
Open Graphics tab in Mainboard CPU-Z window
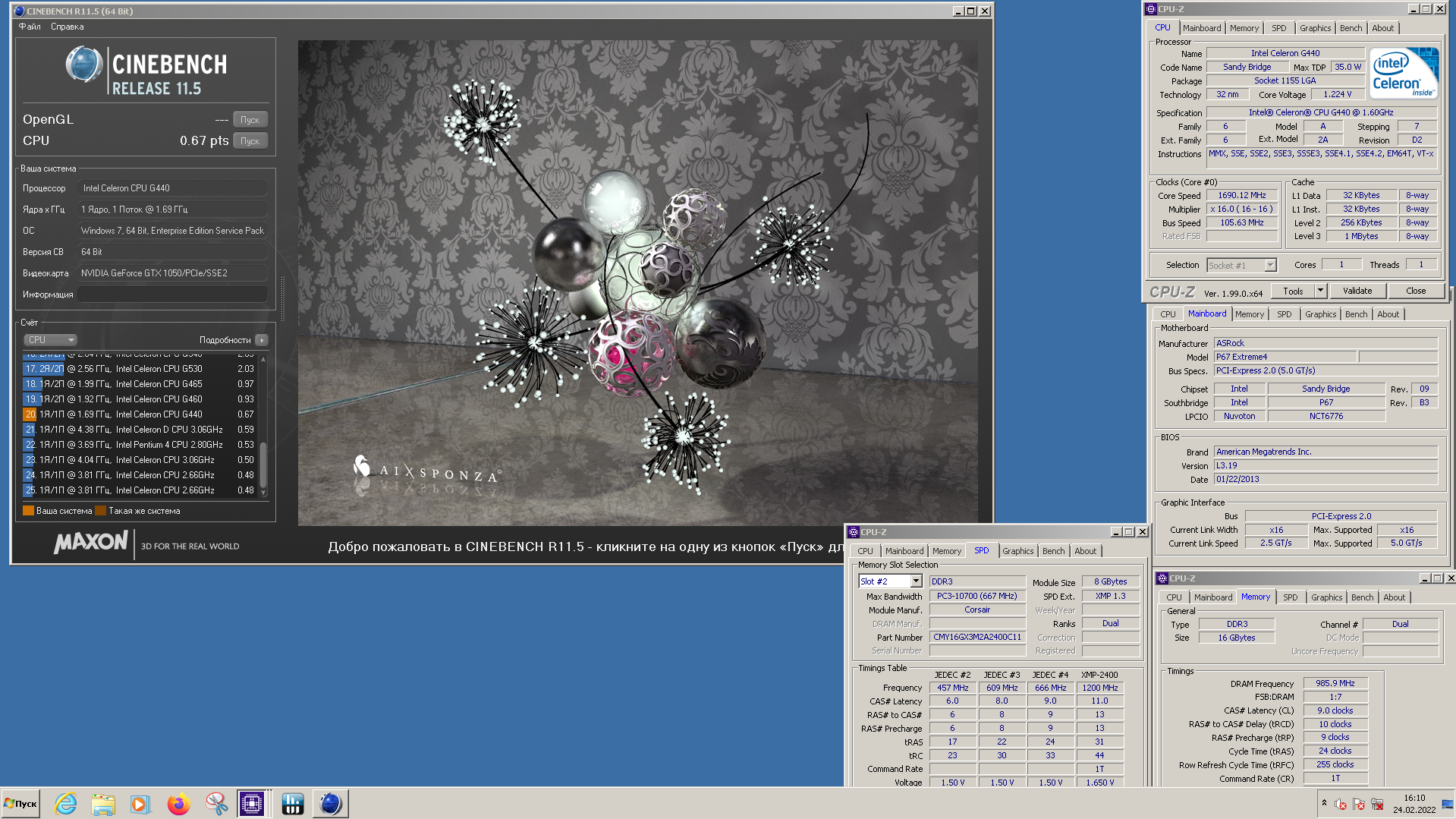(1320, 314)
